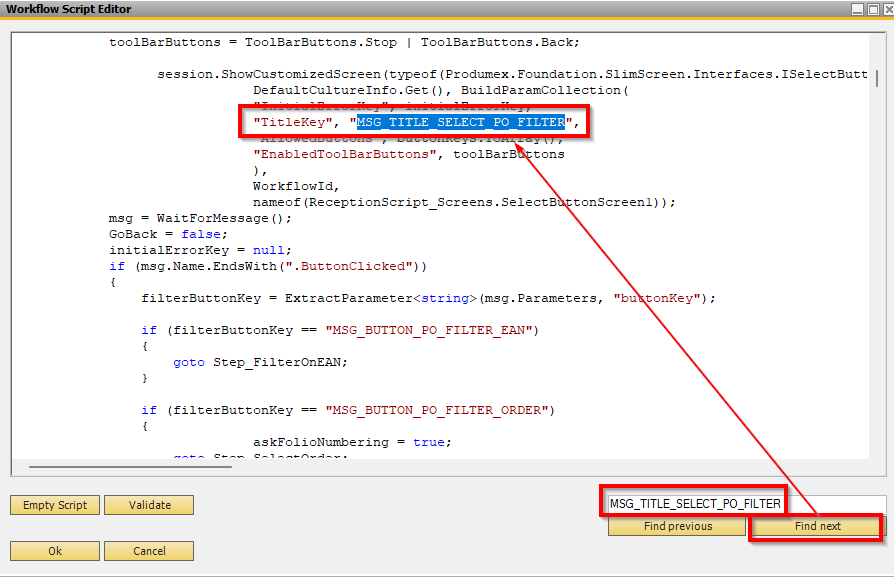This screenshot has width=894, height=577.
Task: Confirm with the Ok button
Action: [55, 551]
